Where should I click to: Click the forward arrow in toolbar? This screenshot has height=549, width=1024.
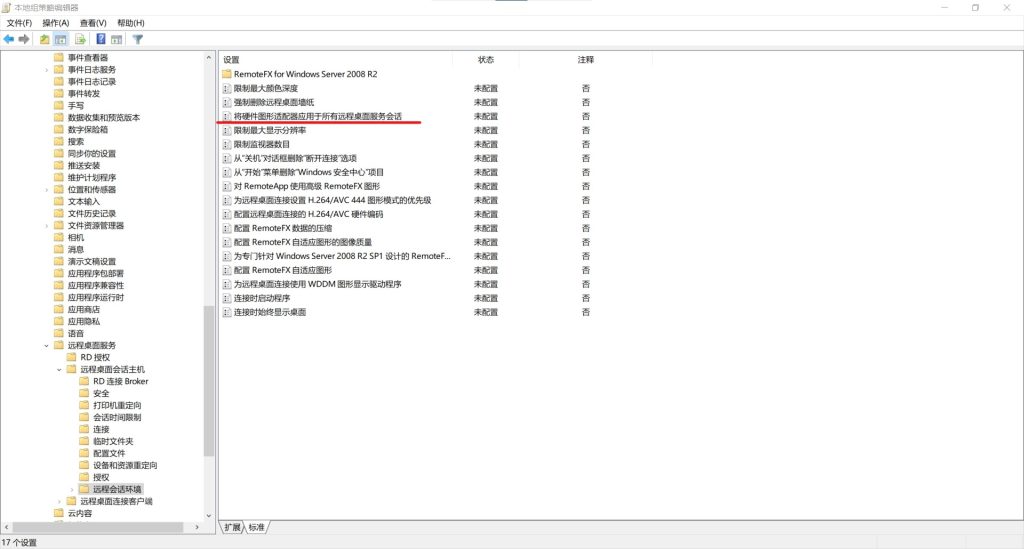coord(24,39)
